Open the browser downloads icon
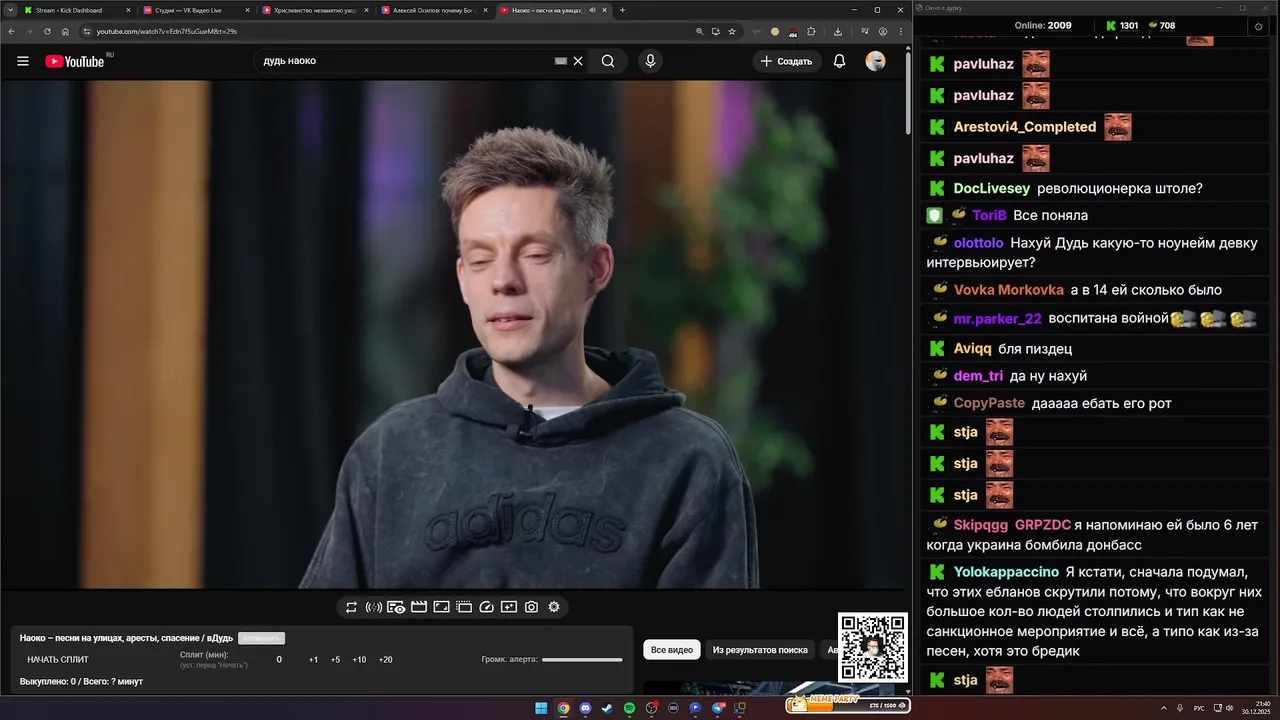This screenshot has width=1280, height=720. 837,31
